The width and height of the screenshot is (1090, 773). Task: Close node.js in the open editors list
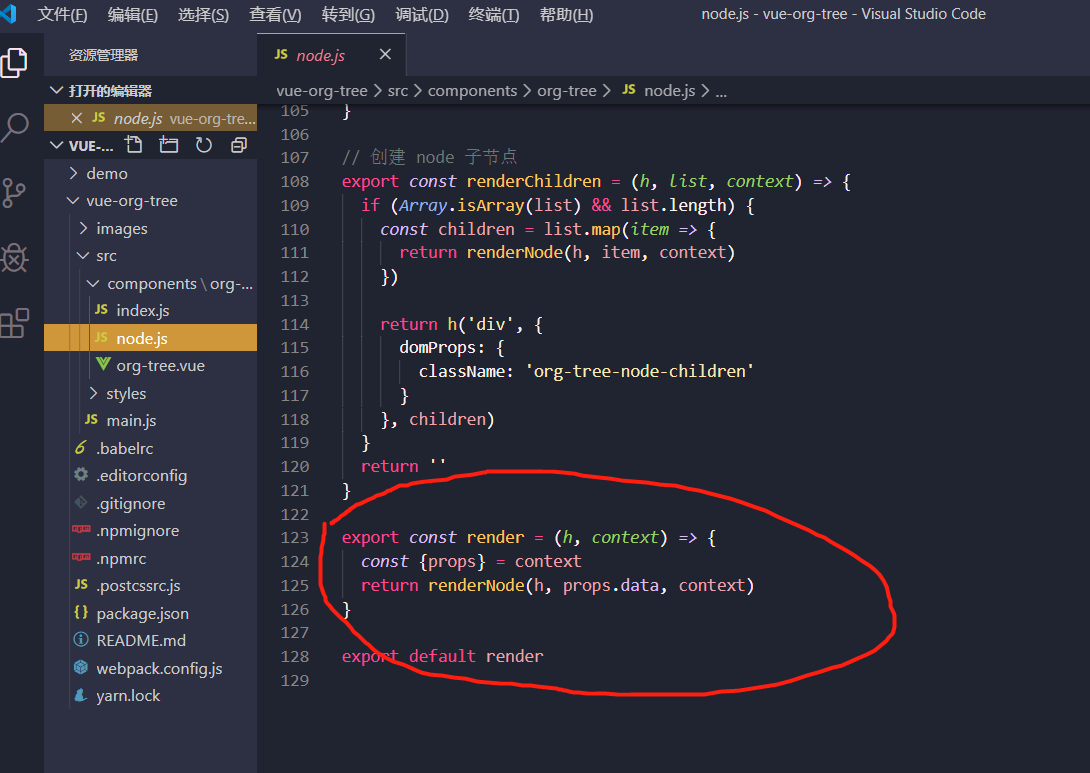click(76, 118)
